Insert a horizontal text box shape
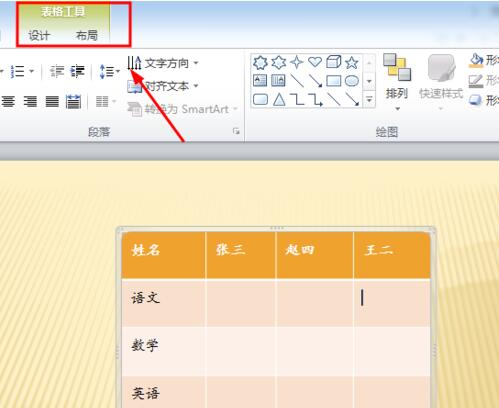The image size is (499, 408). click(260, 80)
